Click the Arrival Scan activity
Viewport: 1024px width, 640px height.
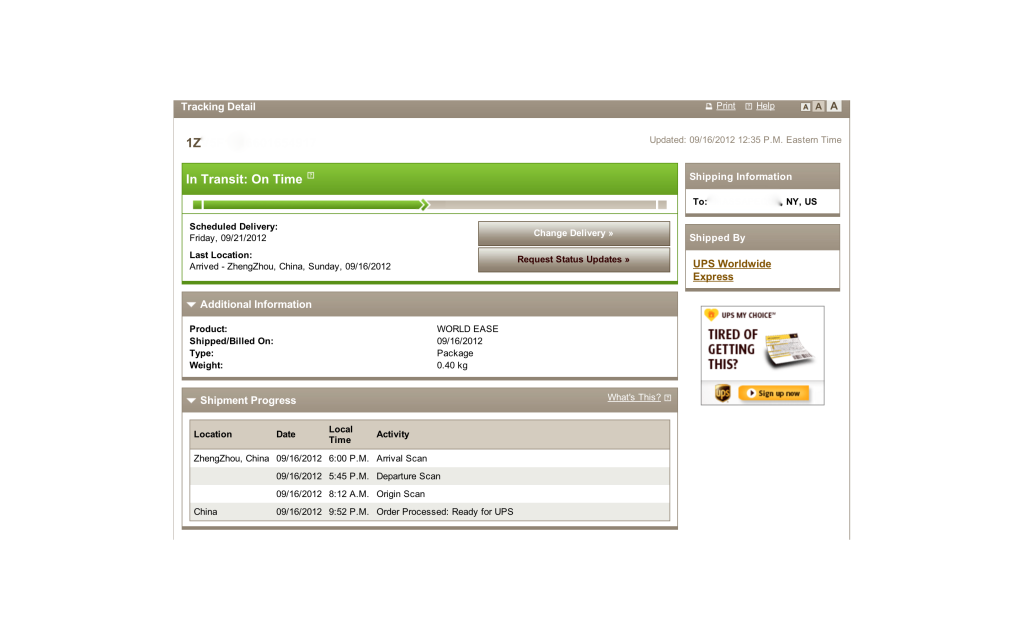402,458
